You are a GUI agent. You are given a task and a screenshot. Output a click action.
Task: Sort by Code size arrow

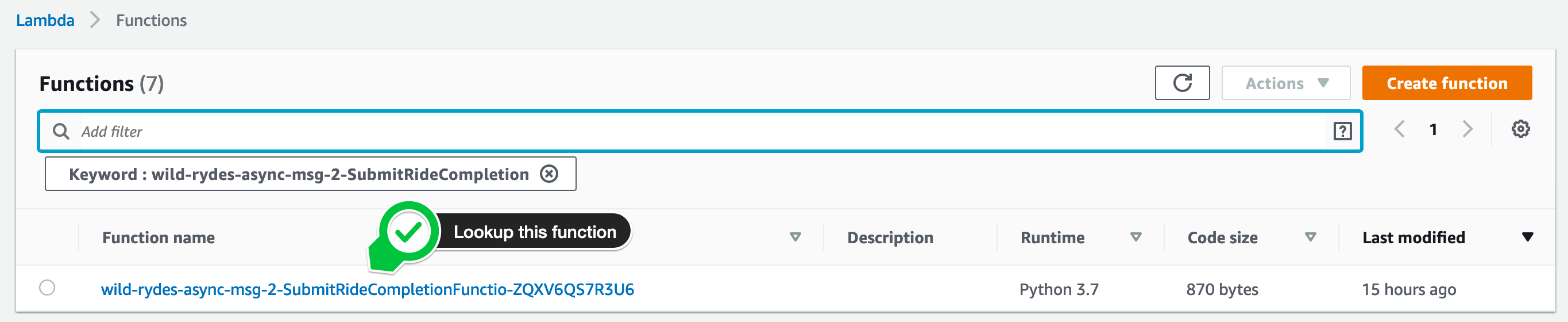1311,237
